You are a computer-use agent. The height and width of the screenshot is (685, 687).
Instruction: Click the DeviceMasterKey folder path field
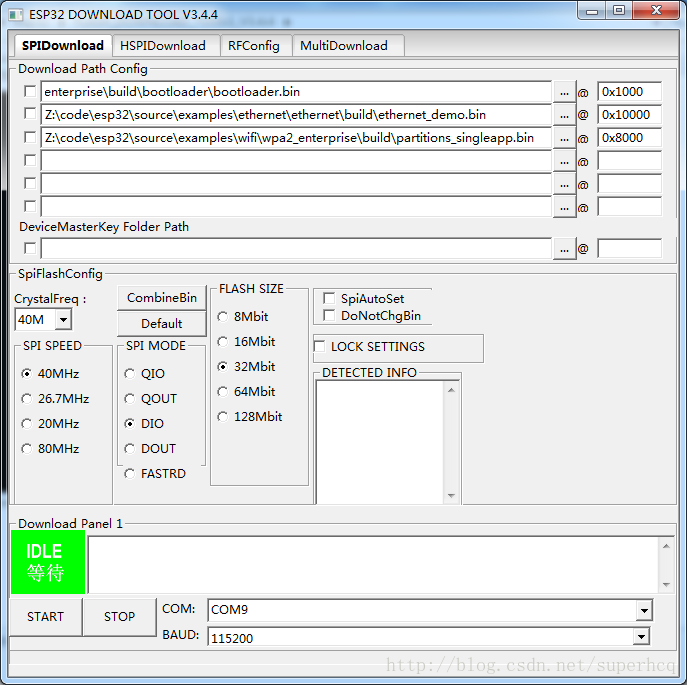tap(296, 249)
